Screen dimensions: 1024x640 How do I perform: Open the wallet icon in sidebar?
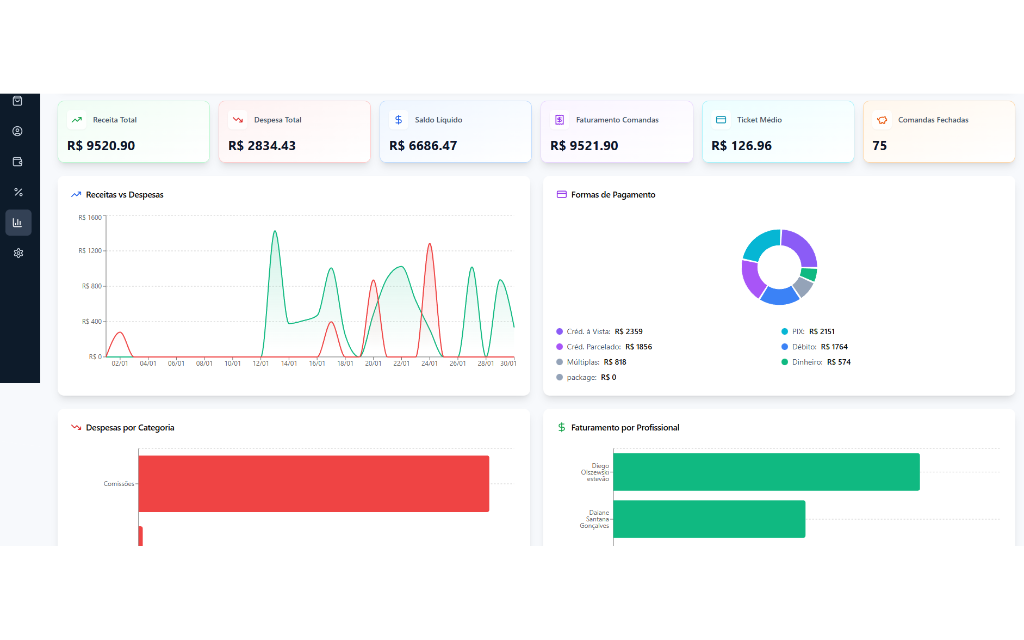(18, 161)
